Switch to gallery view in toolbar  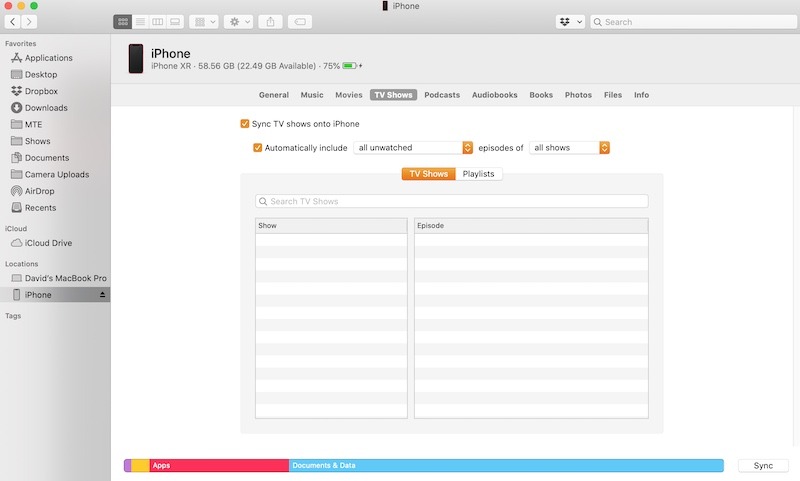(x=175, y=21)
